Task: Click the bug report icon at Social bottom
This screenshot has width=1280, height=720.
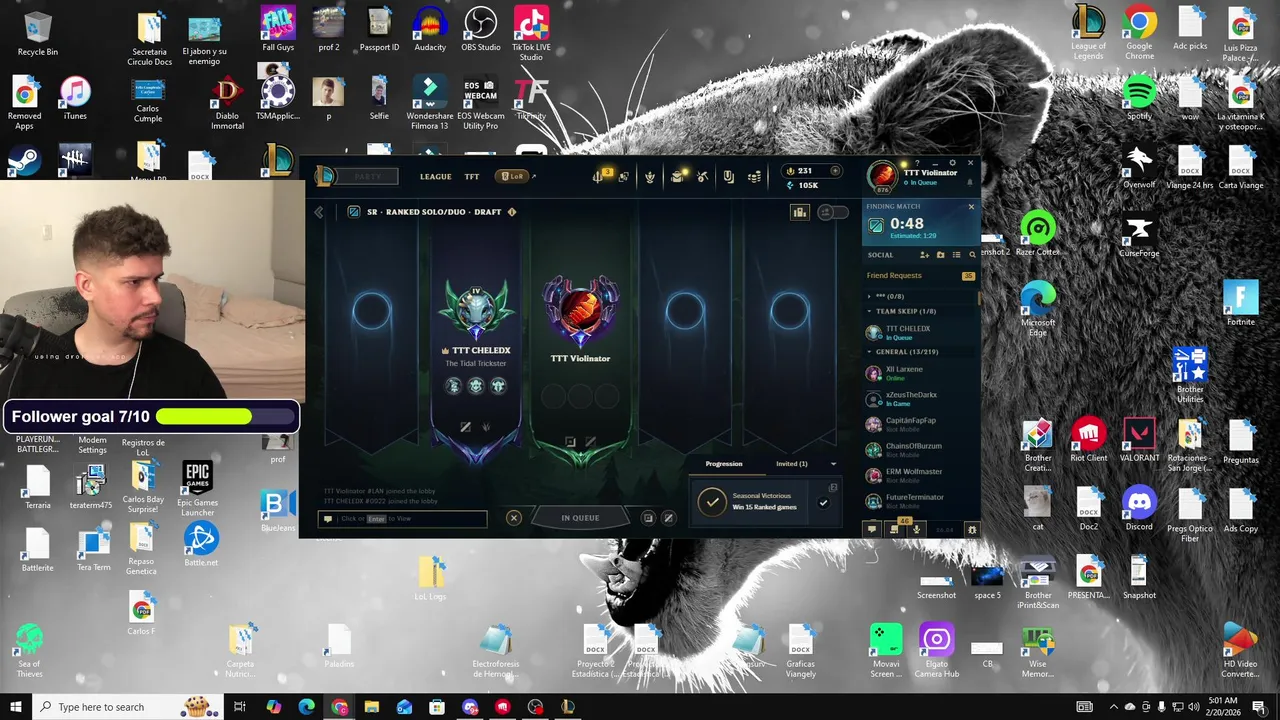Action: [972, 529]
